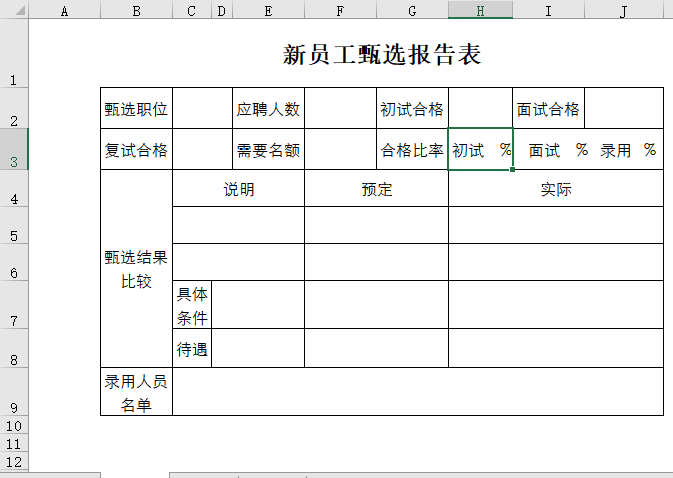Screen dimensions: 673x478
Task: Select the 甄选职位 cell
Action: pyautogui.click(x=136, y=109)
